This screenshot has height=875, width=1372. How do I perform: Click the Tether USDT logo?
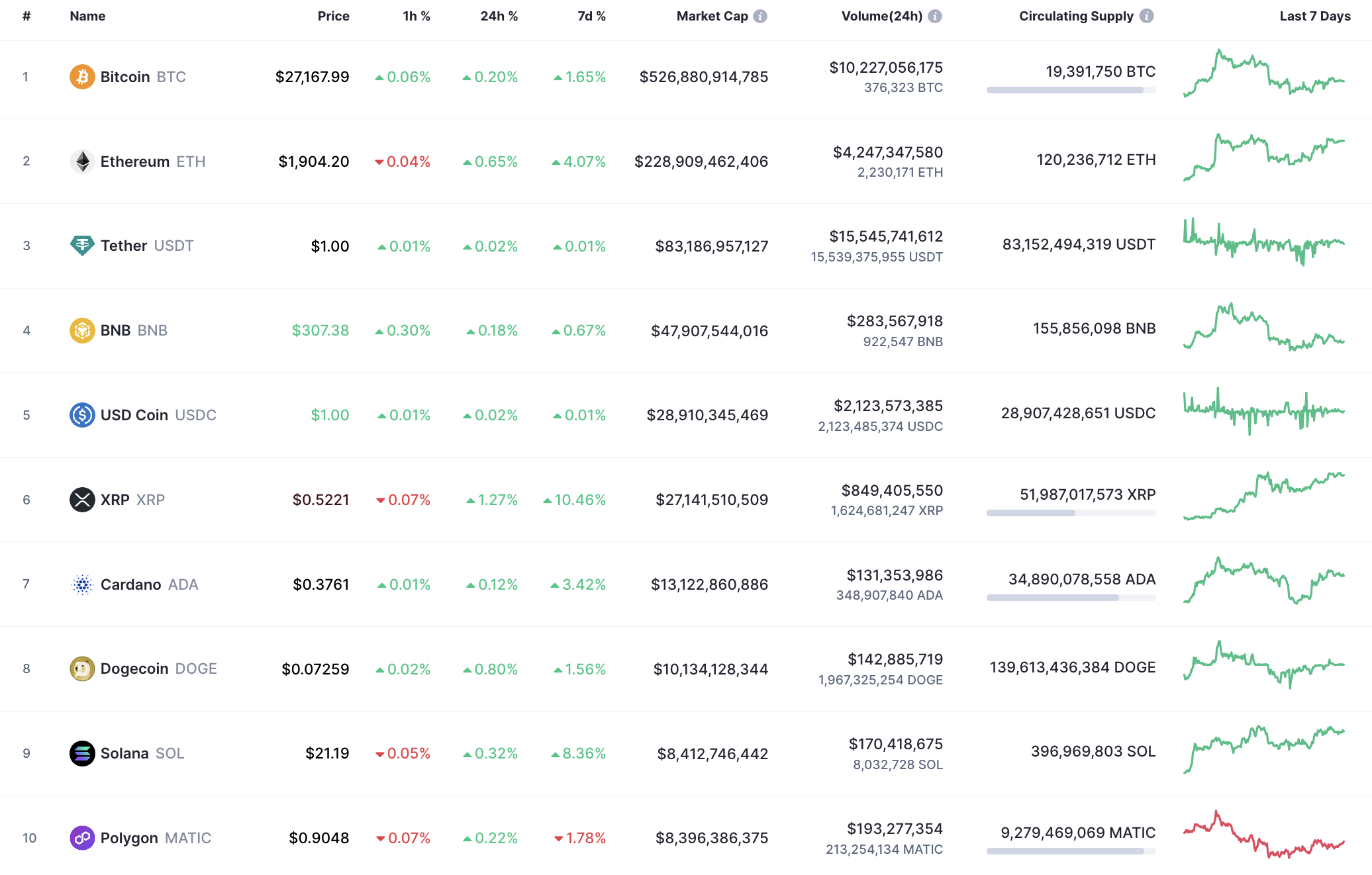(82, 246)
